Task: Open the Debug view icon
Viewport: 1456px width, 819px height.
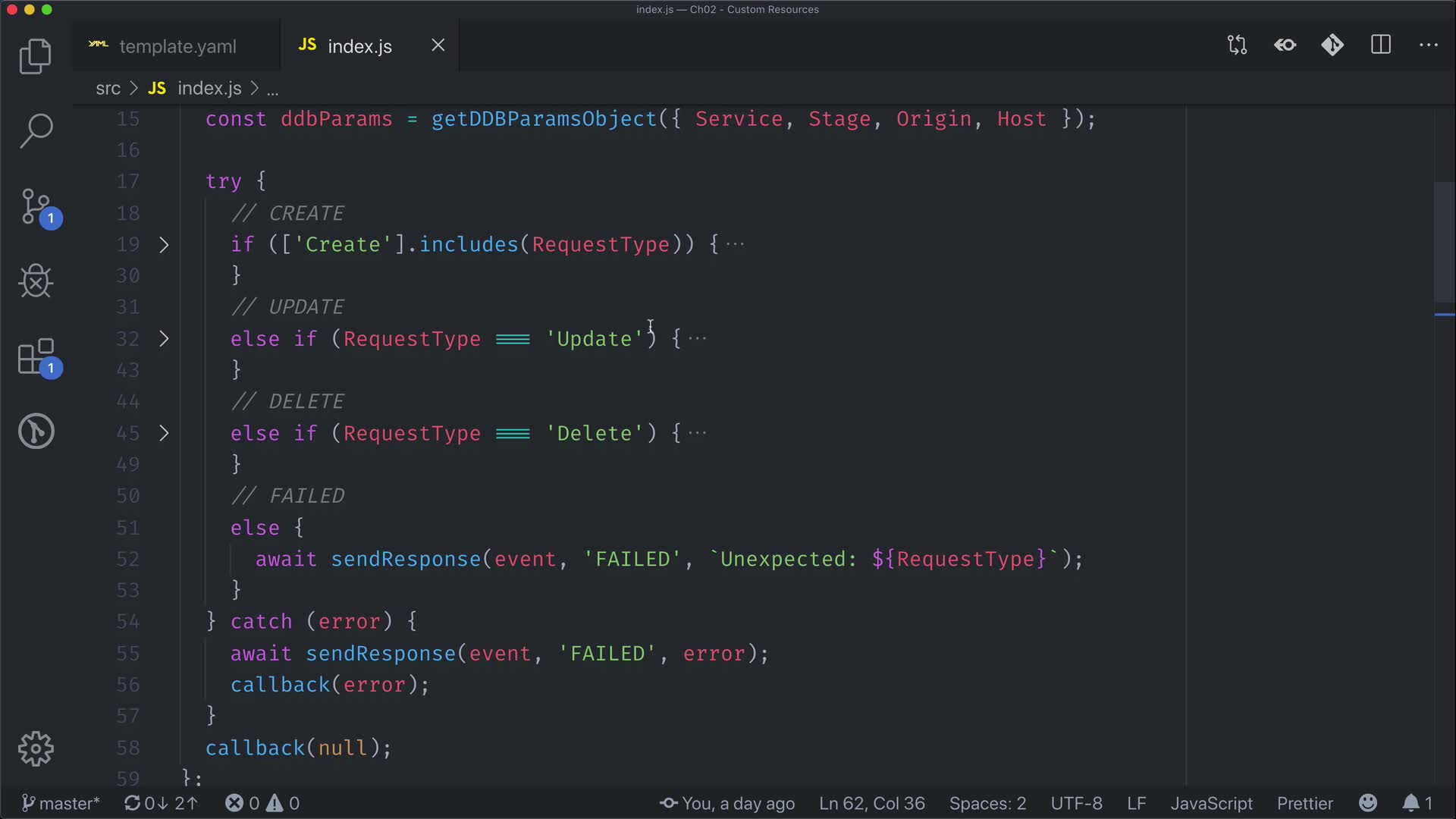Action: point(35,281)
